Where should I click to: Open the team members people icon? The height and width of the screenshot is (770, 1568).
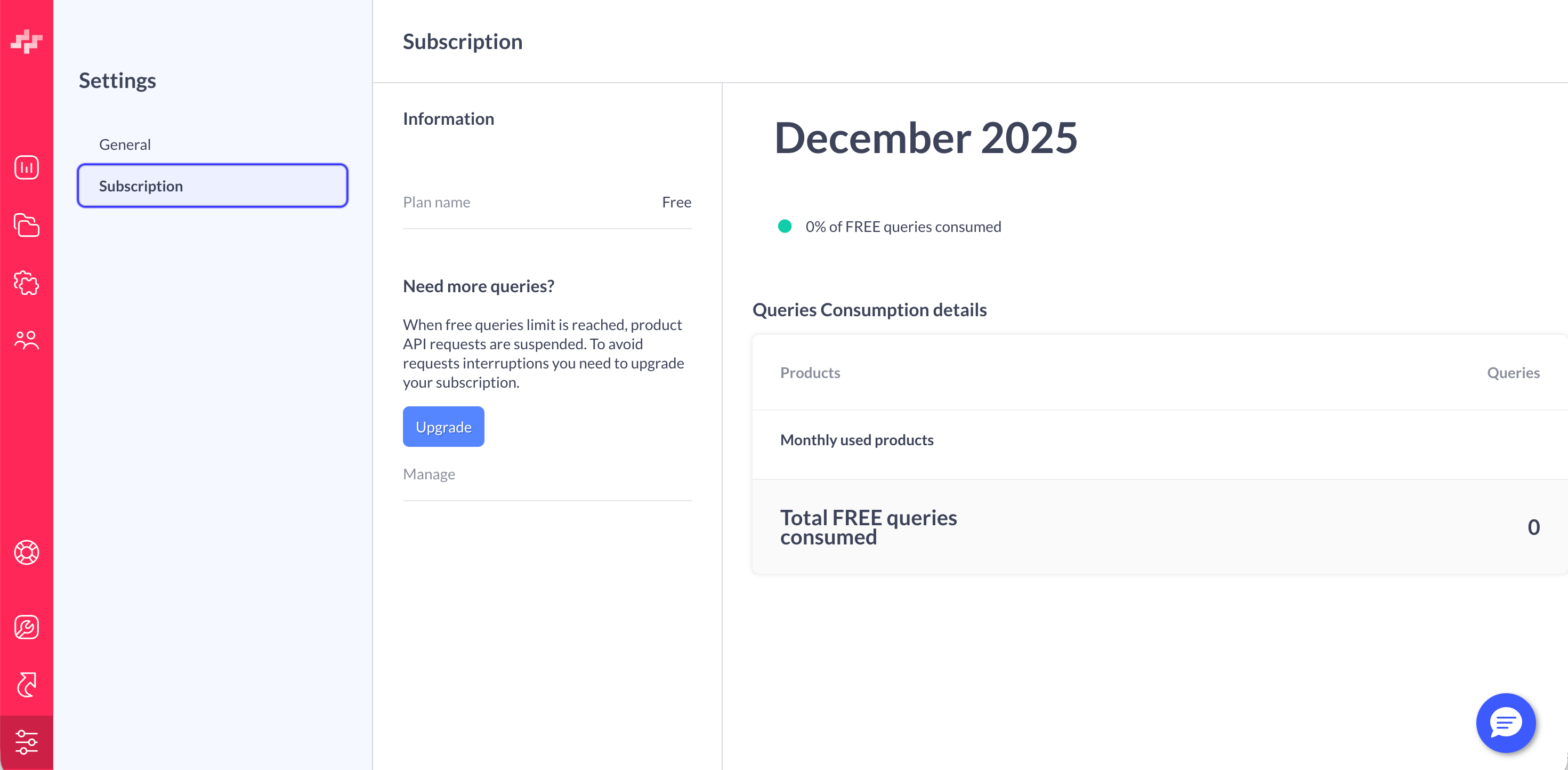pyautogui.click(x=27, y=340)
